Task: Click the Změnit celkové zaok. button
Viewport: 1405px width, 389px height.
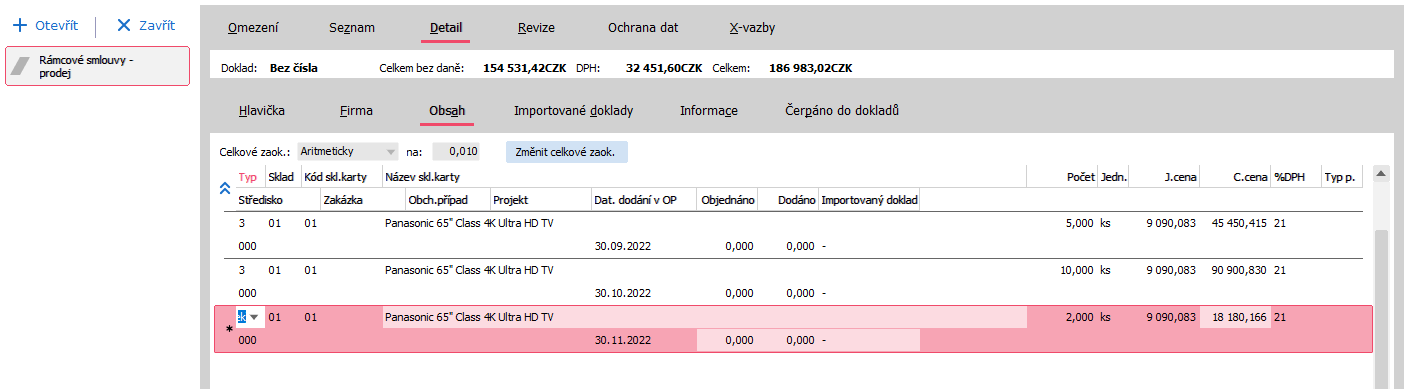Action: [567, 152]
